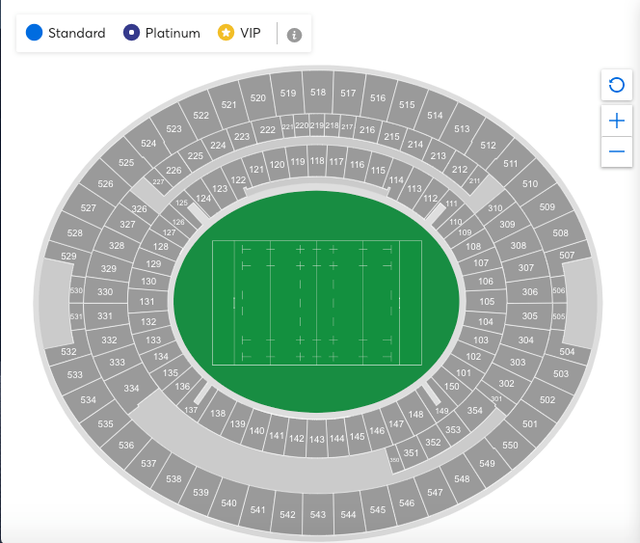Select section 543 in the top tier
This screenshot has height=543, width=640.
(x=318, y=514)
